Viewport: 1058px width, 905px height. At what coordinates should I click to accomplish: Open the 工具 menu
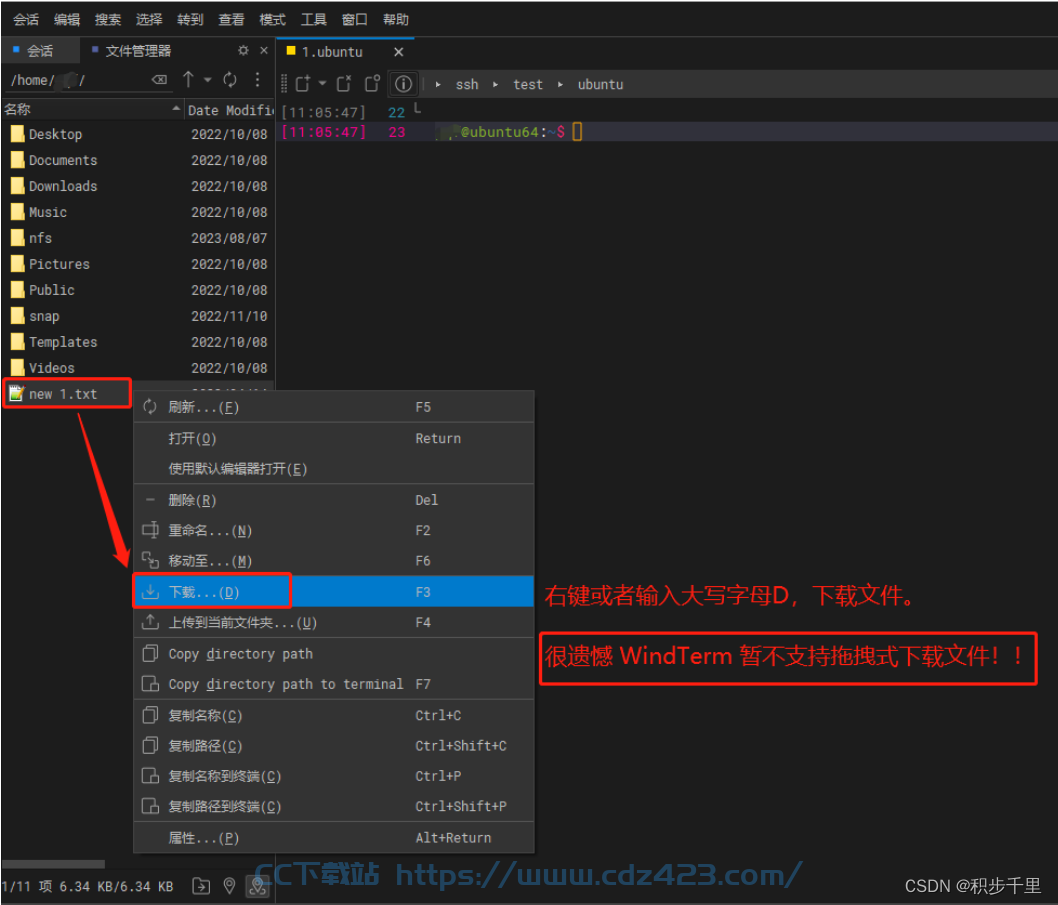[314, 20]
